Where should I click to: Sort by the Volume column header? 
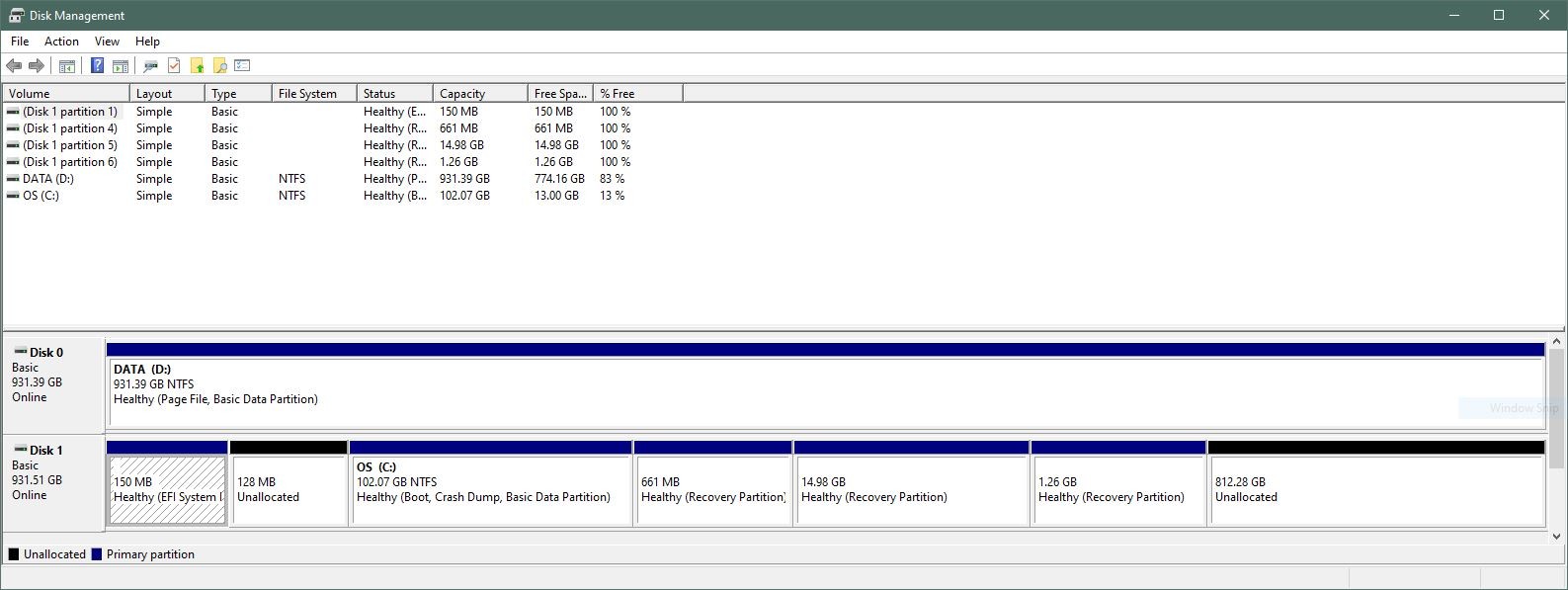coord(66,94)
